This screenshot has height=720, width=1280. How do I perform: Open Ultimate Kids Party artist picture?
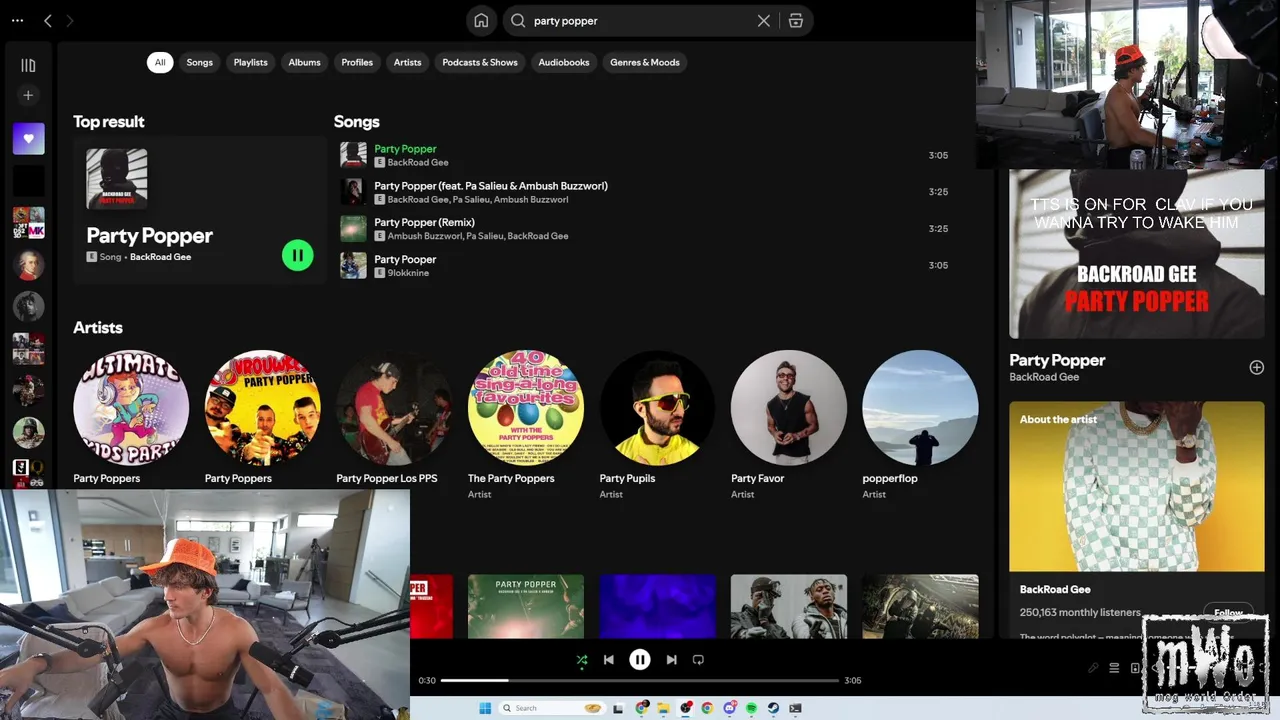click(131, 407)
